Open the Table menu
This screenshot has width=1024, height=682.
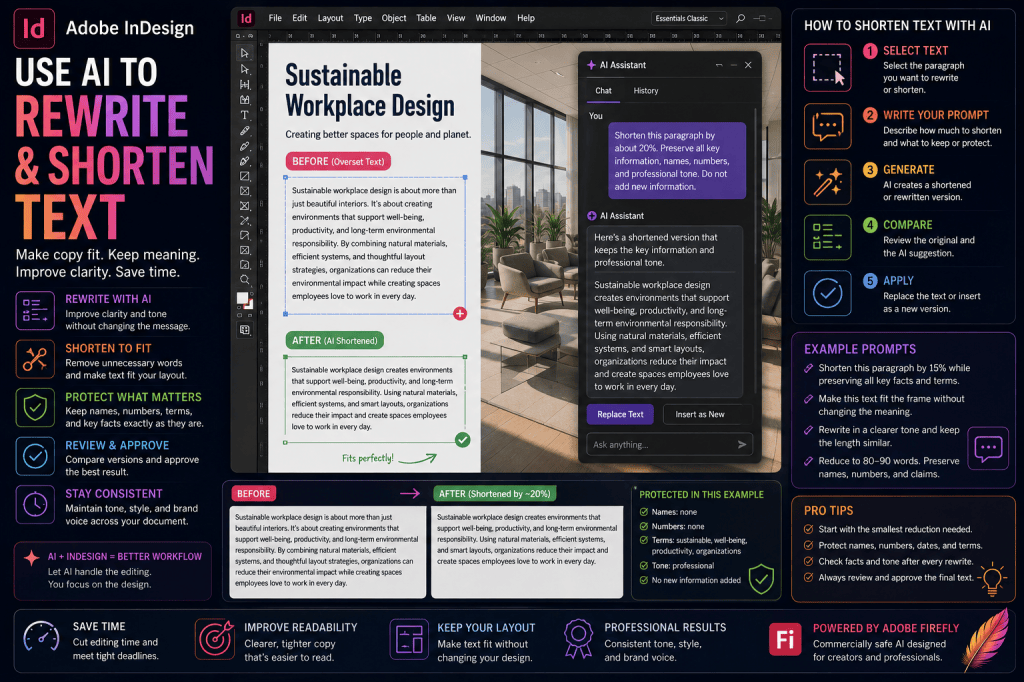[426, 18]
